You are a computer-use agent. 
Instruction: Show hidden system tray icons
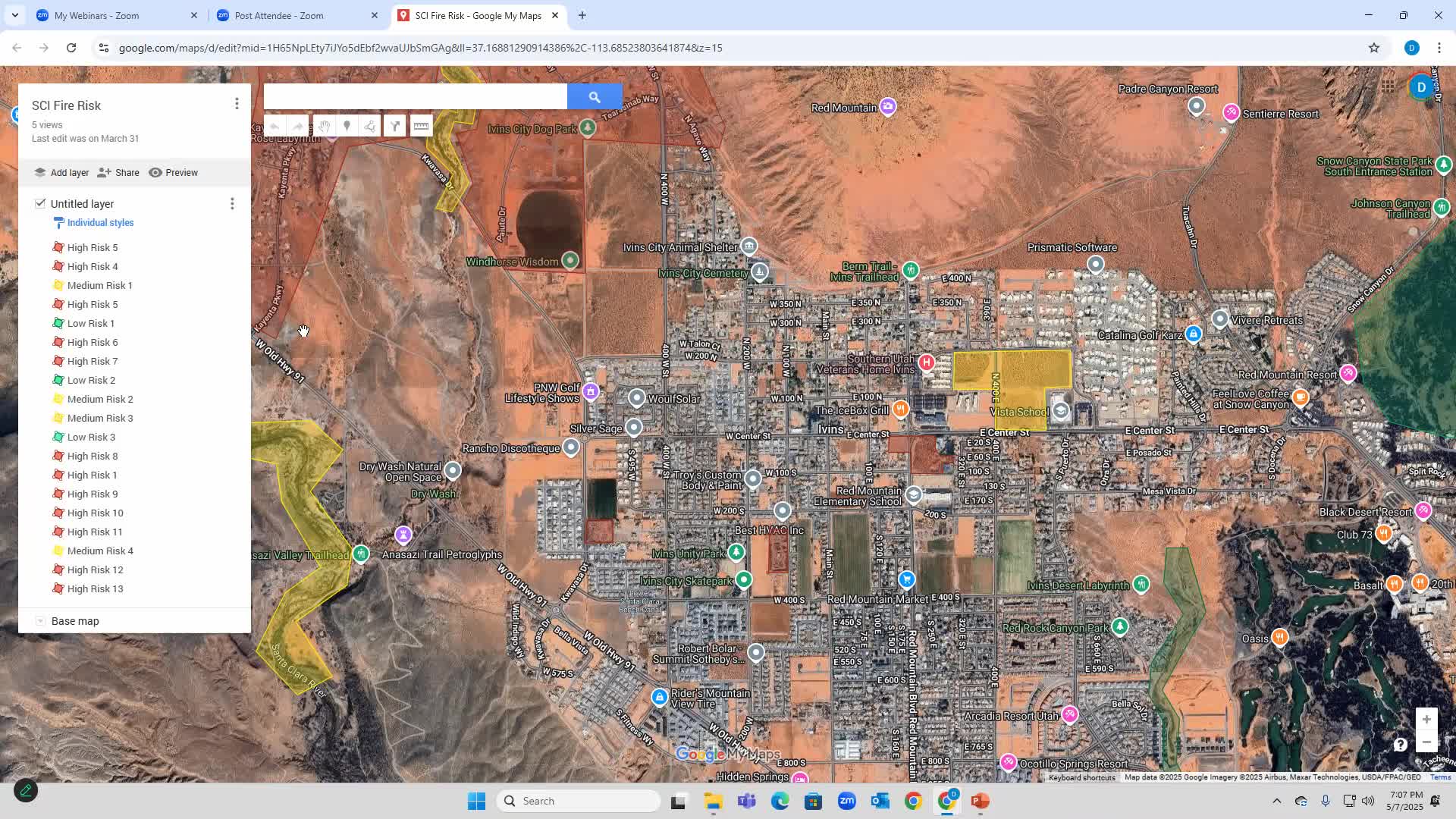tap(1277, 801)
